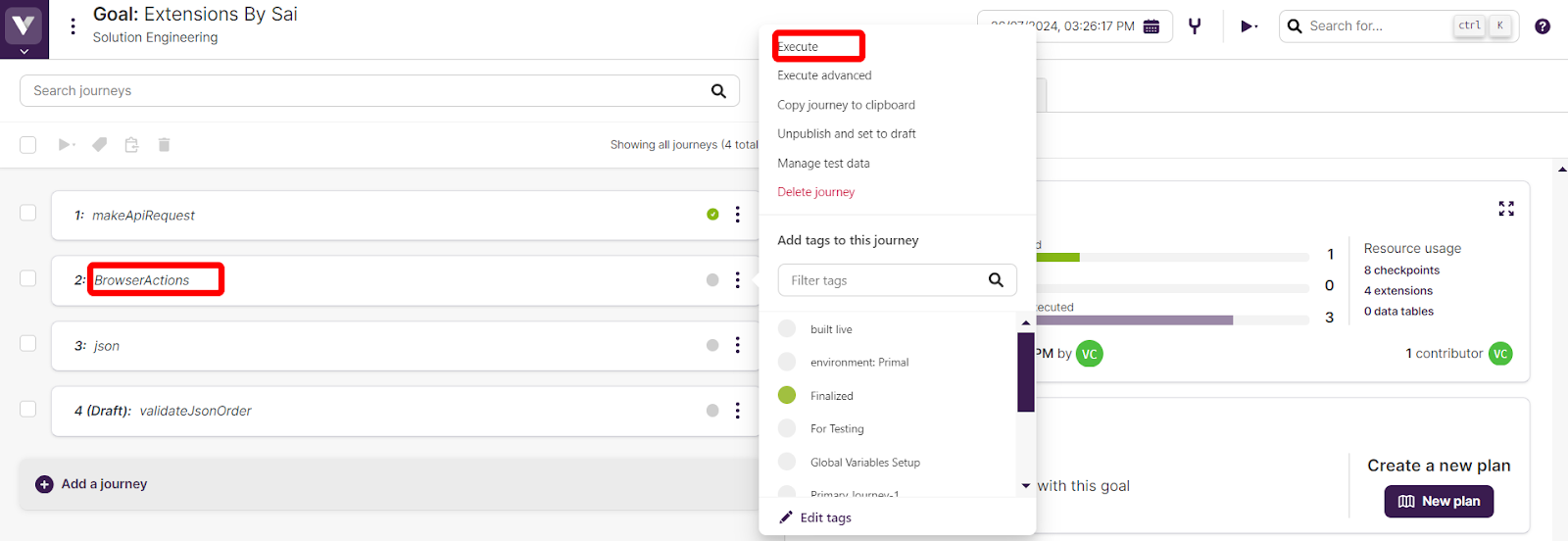
Task: Toggle the 'Global Variables Setup' tag
Action: point(787,462)
